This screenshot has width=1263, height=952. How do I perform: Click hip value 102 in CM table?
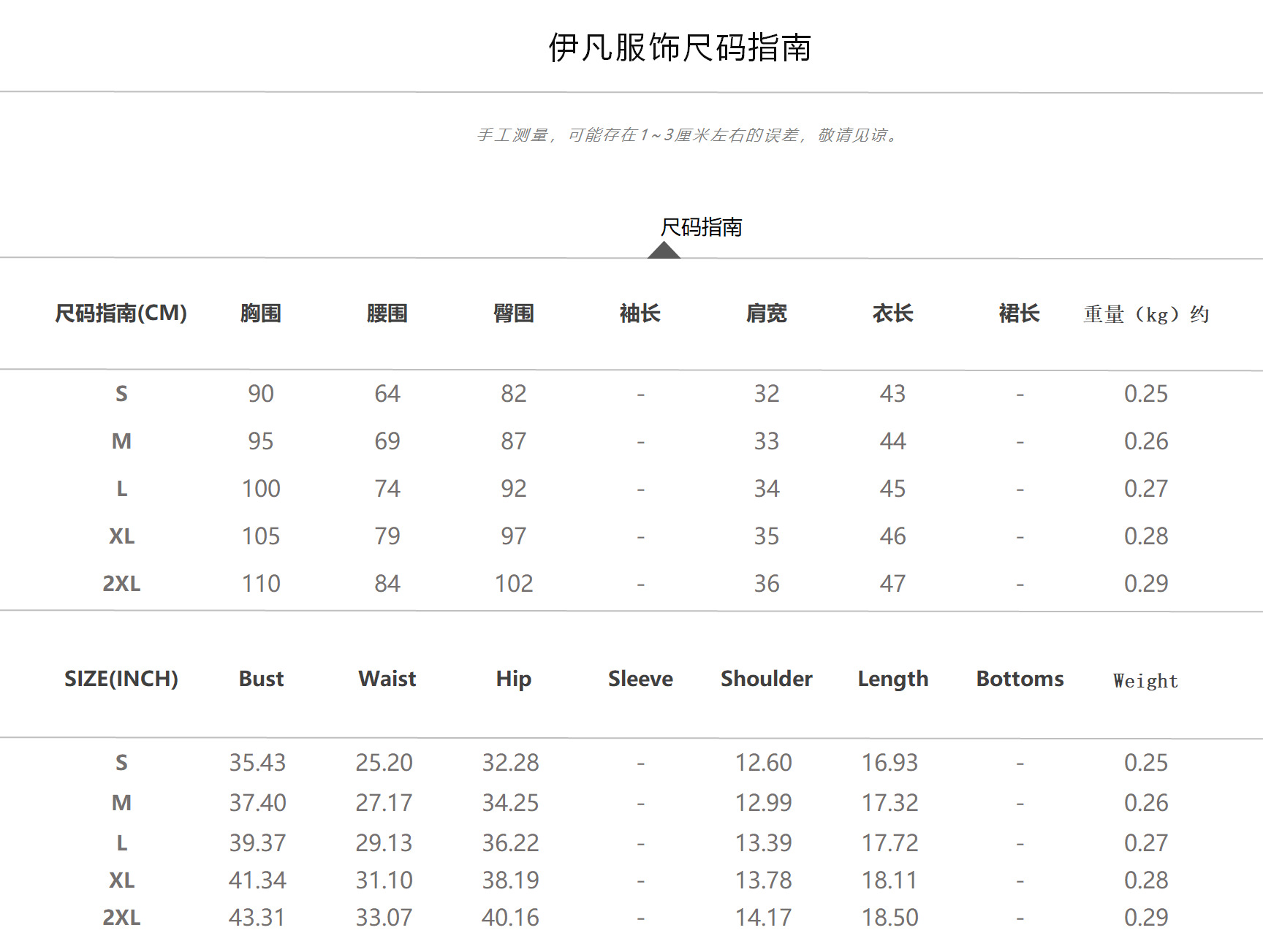[514, 584]
